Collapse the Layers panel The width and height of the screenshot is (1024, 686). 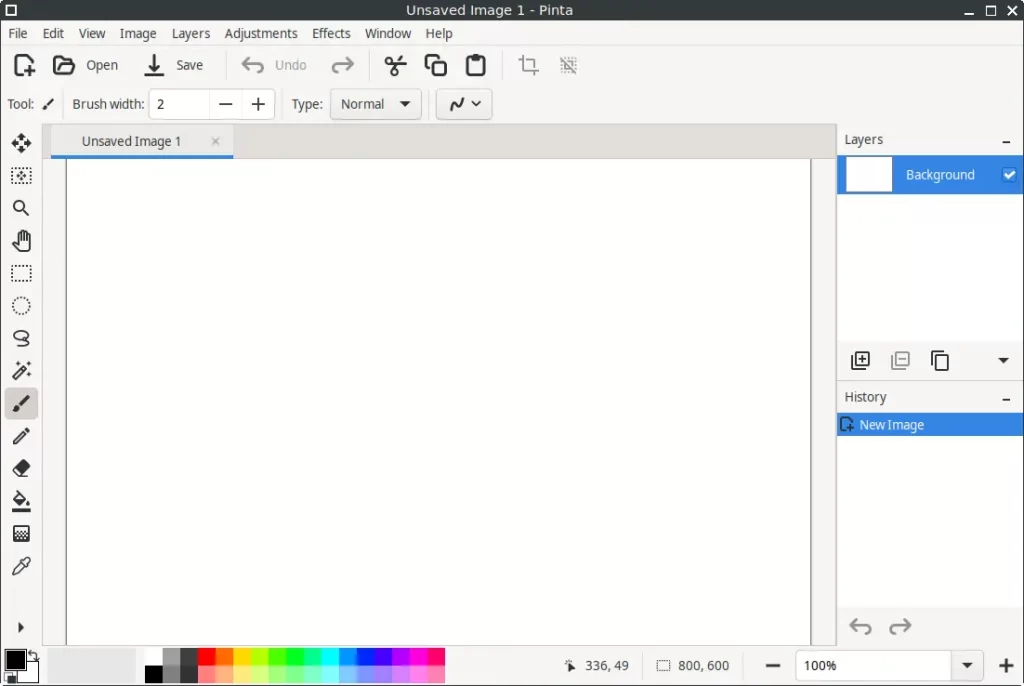coord(1006,141)
